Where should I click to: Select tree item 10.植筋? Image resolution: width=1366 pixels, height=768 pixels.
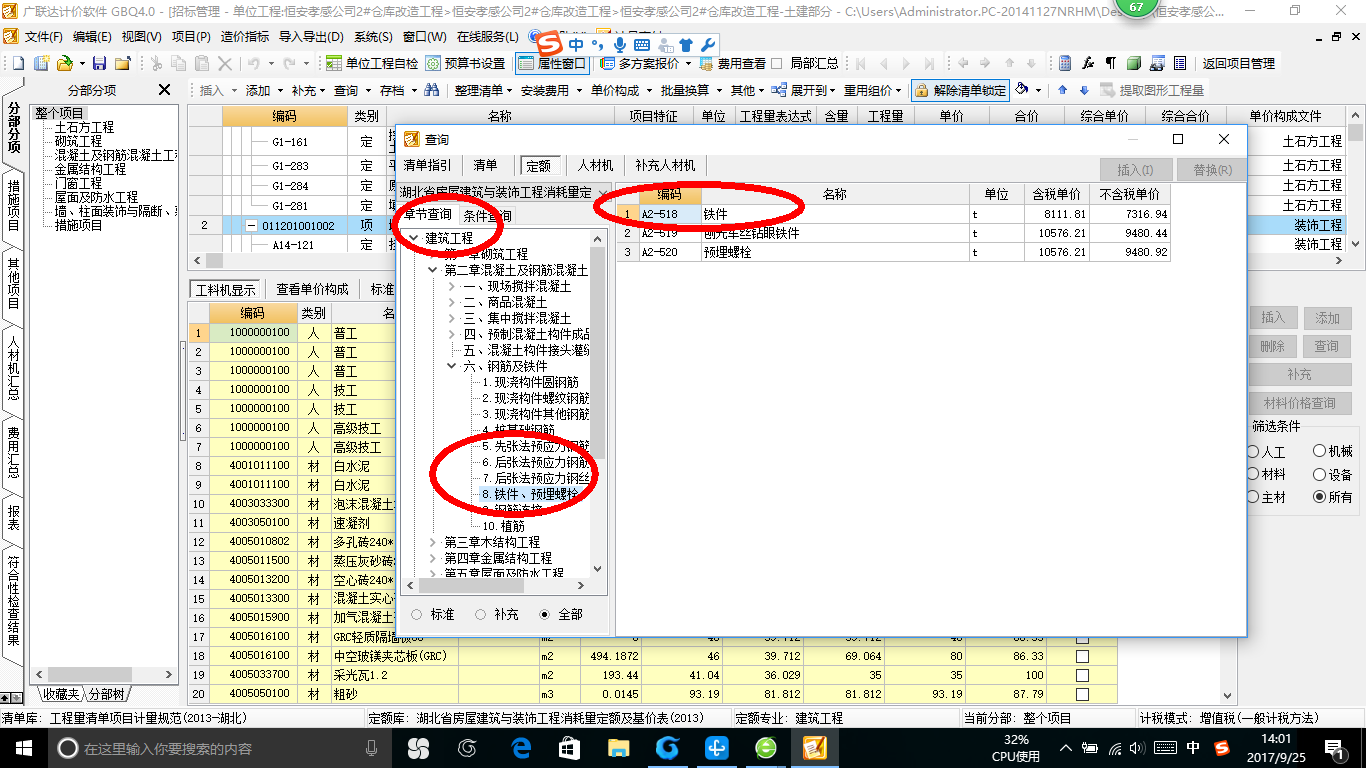click(503, 526)
